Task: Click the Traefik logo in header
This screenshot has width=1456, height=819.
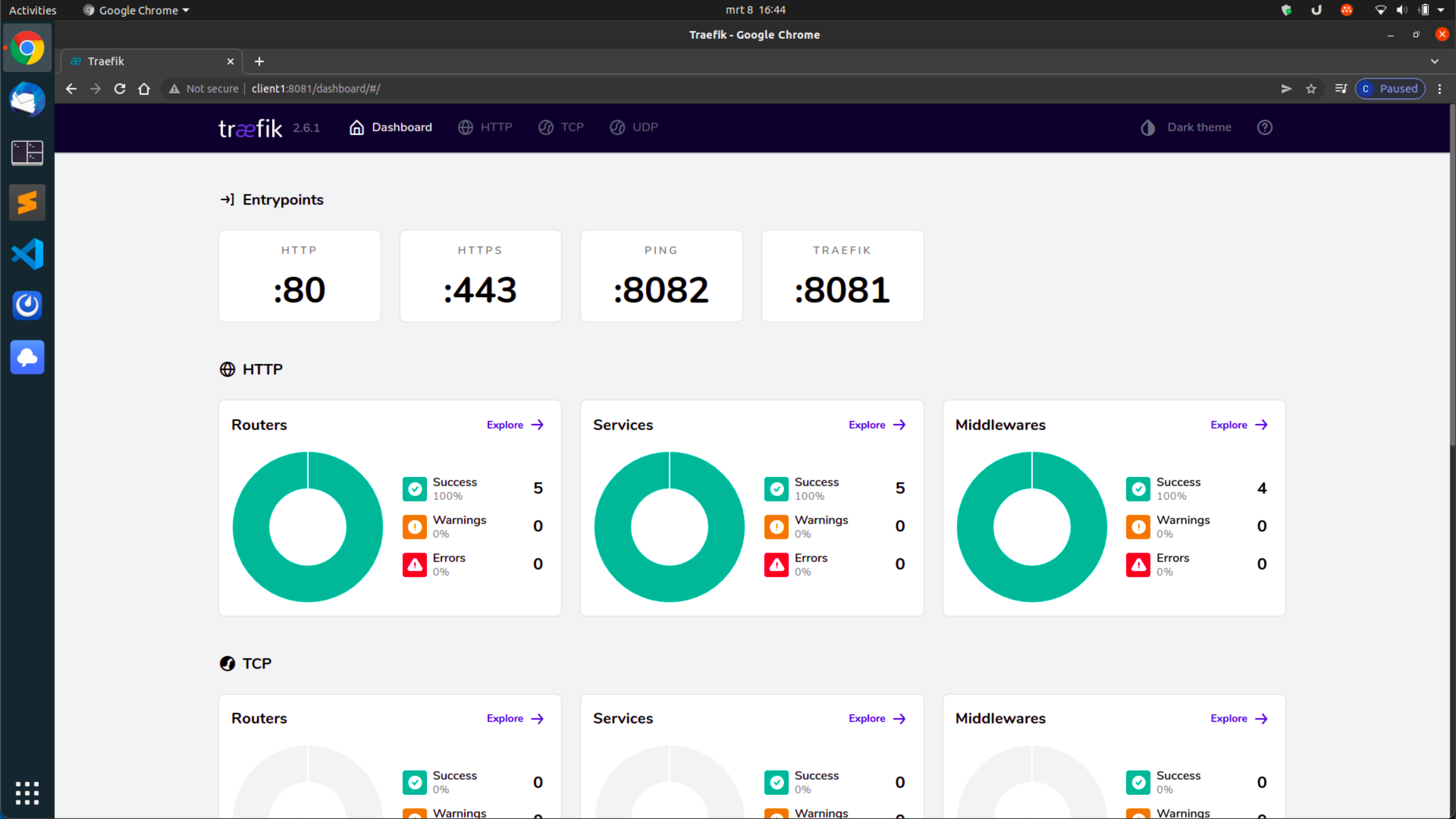Action: pos(250,128)
